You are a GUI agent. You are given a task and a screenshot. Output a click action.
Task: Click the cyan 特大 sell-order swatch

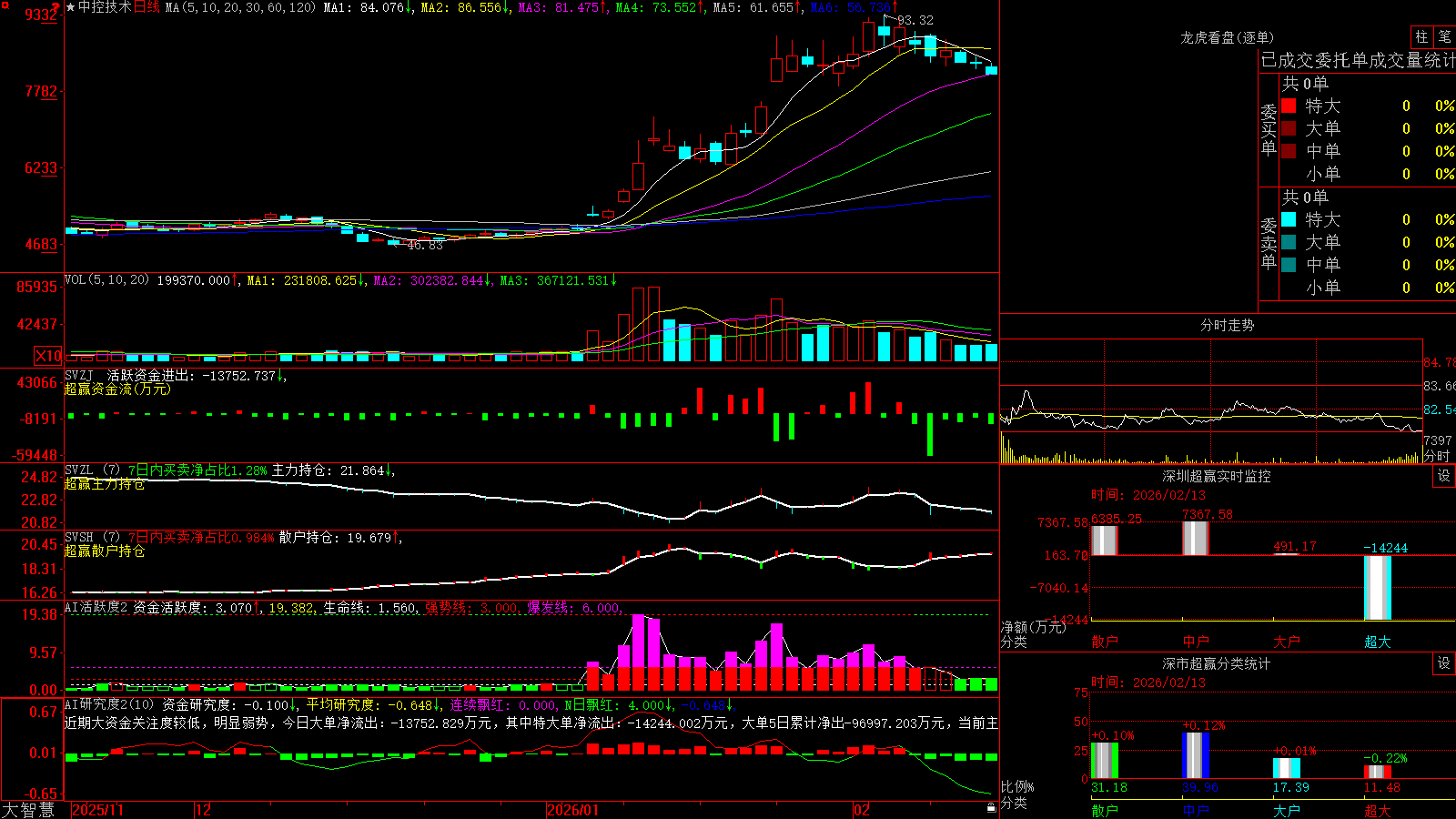click(x=1289, y=219)
